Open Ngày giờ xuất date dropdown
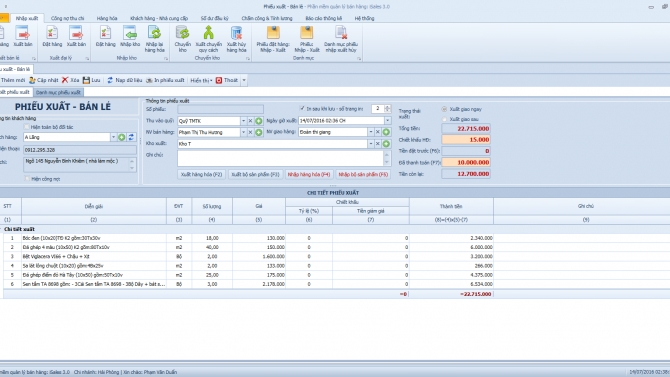Screen dimensions: 670x377 pos(387,121)
